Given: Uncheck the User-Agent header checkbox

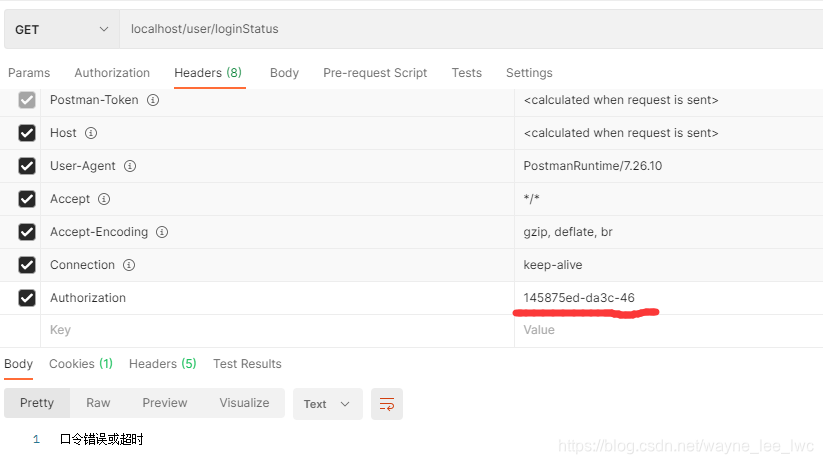Looking at the screenshot, I should pyautogui.click(x=27, y=166).
